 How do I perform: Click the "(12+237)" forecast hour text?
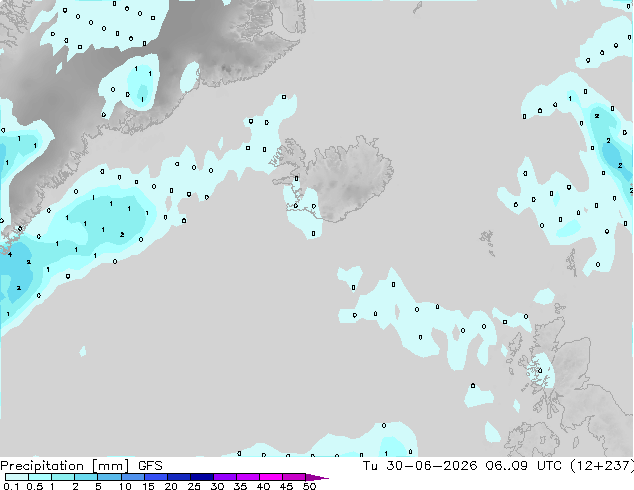[602, 466]
